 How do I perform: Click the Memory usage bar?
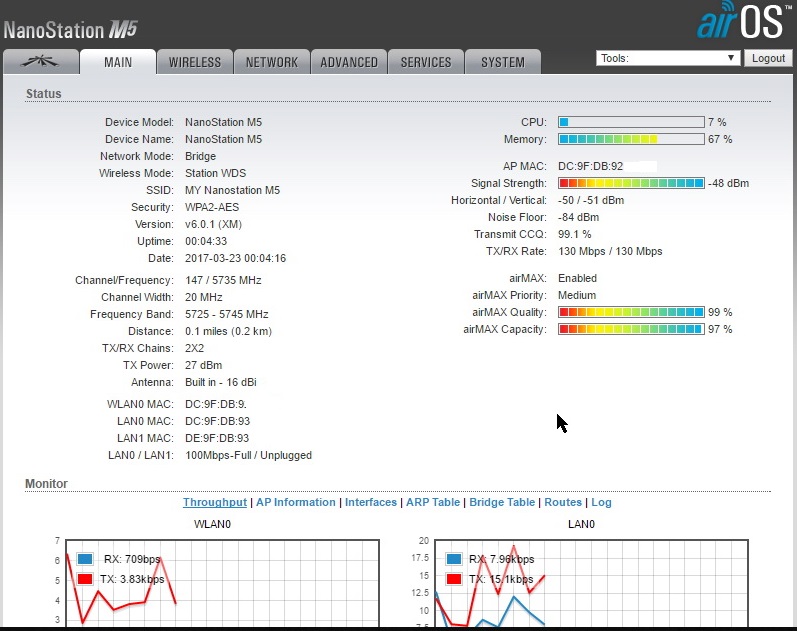[x=631, y=139]
